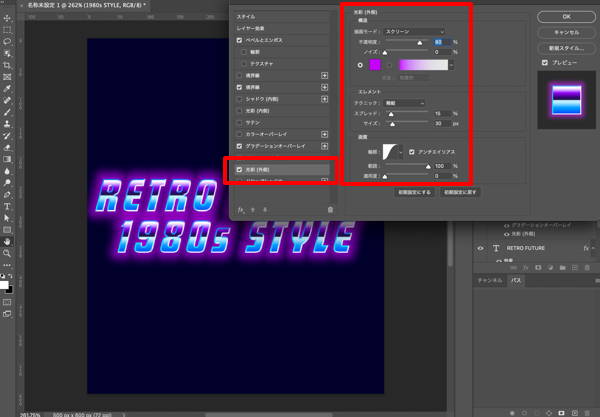Screen dimensions: 600x417
Task: Select the Path Selection arrow tool
Action: (7, 218)
